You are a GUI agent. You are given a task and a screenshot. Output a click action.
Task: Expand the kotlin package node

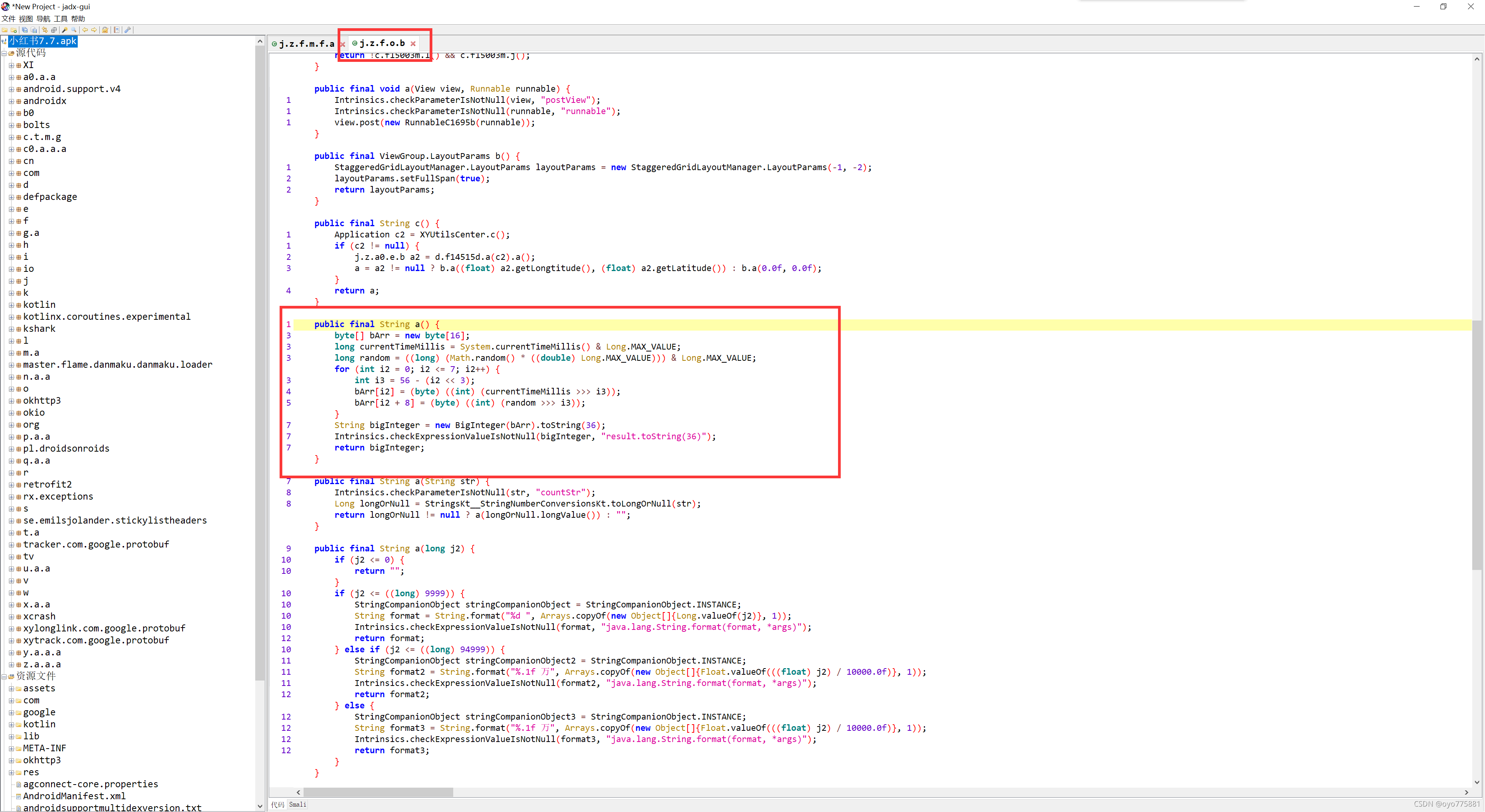(x=11, y=305)
